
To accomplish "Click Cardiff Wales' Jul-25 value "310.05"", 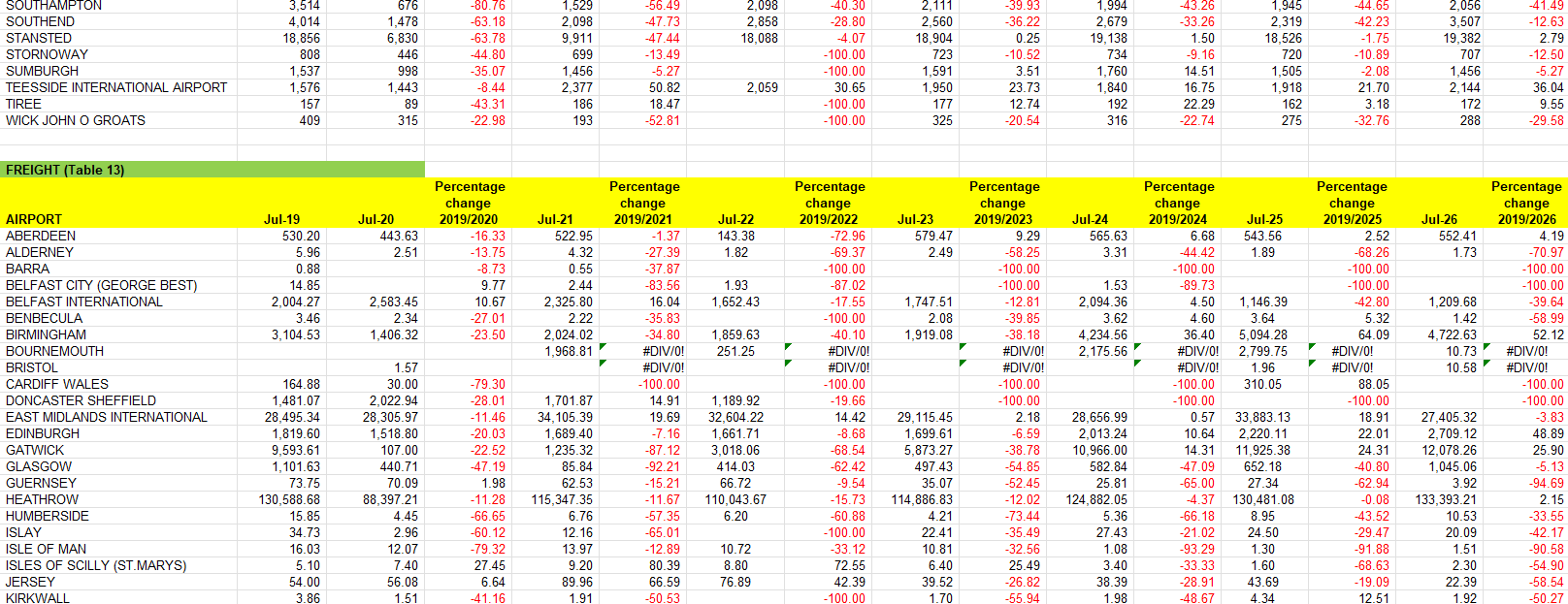I will click(x=1262, y=384).
